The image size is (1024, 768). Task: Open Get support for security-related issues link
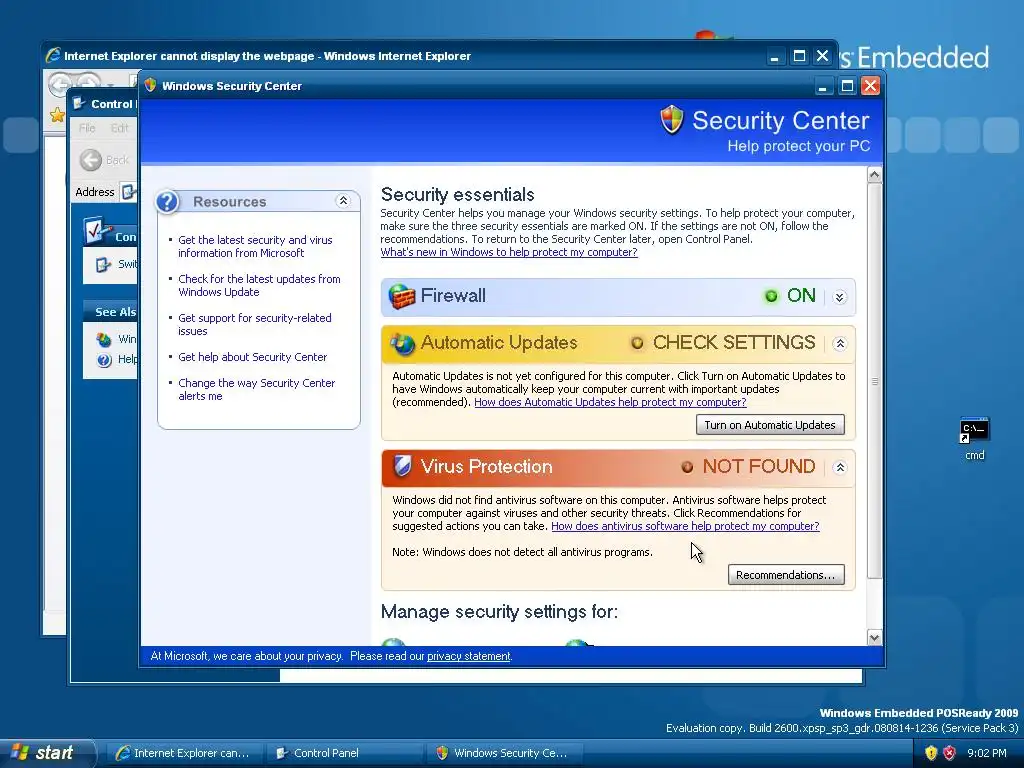tap(255, 325)
